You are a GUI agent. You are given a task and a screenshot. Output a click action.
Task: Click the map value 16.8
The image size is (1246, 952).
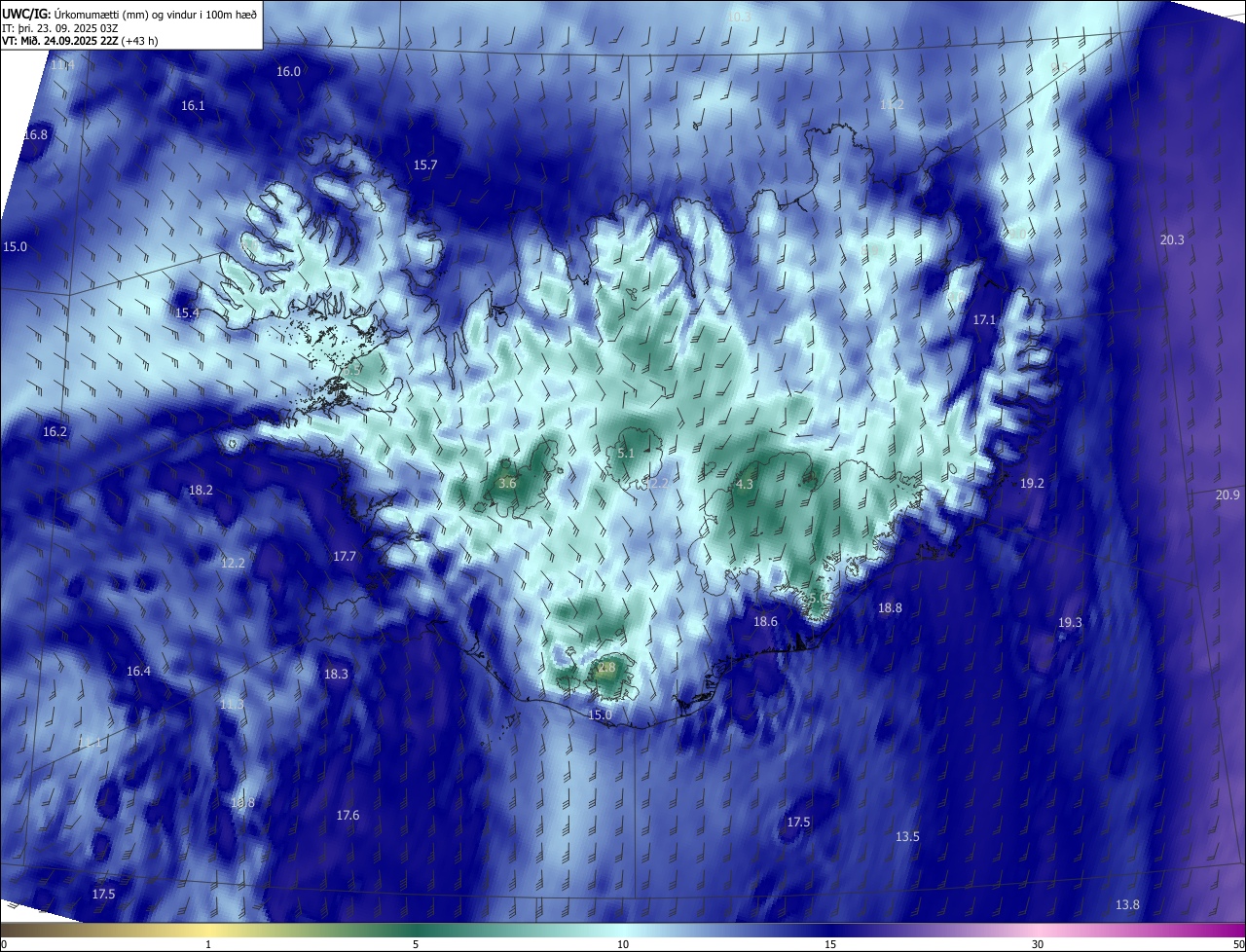pos(35,134)
